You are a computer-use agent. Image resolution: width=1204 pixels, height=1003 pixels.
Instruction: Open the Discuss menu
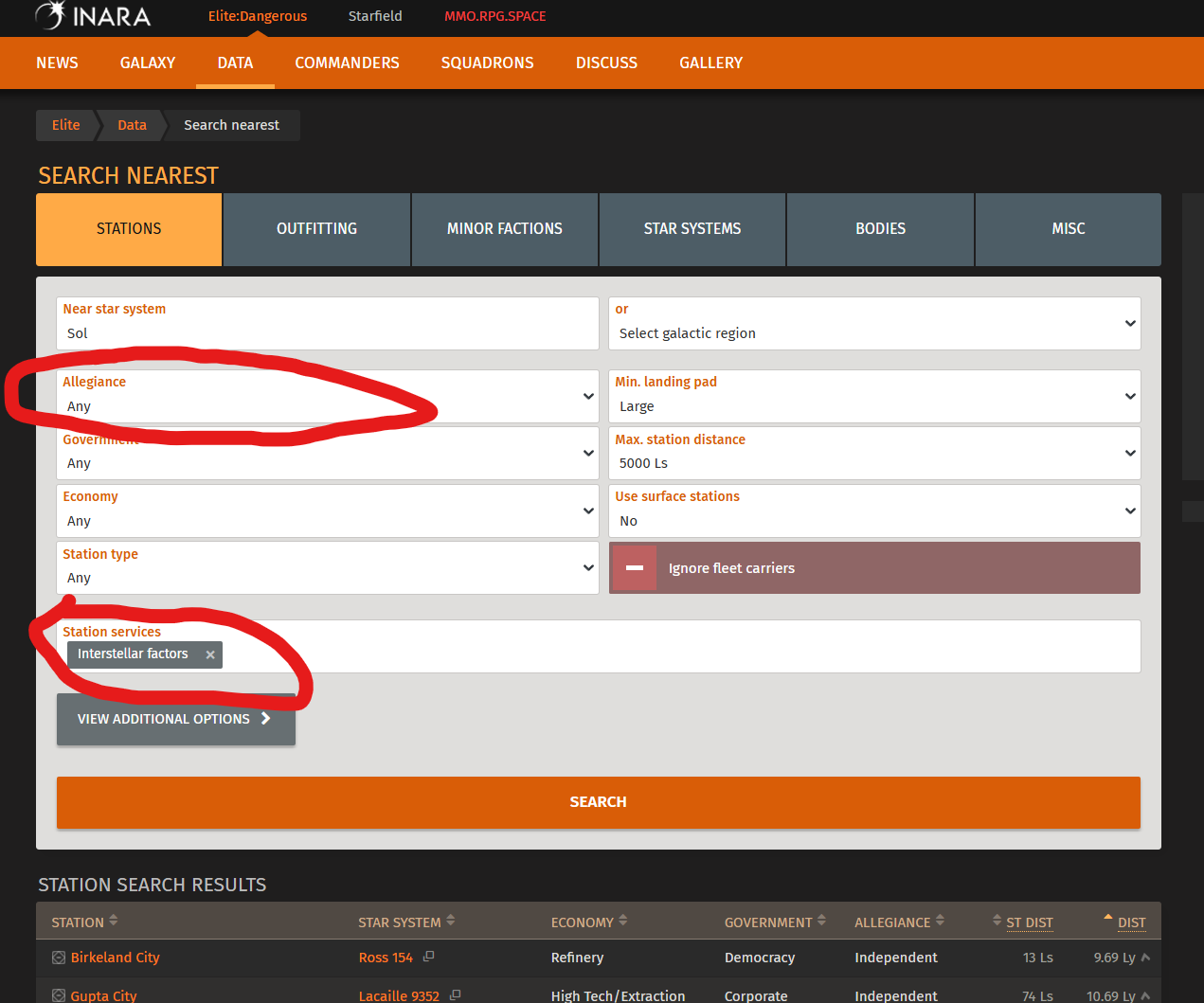tap(606, 63)
